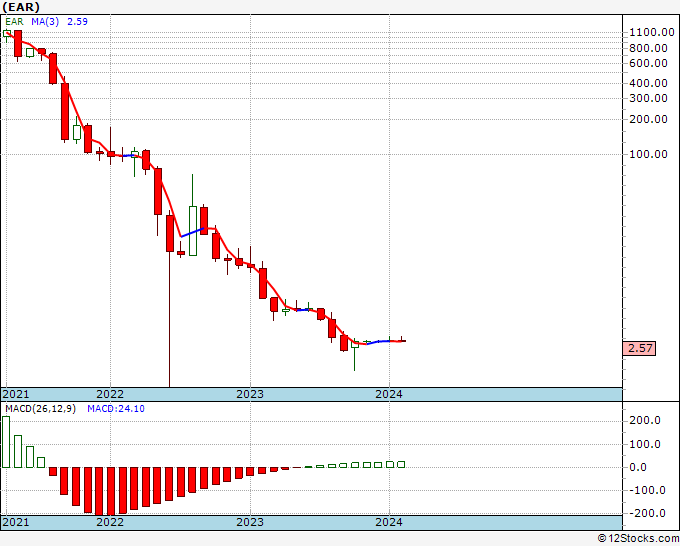
Task: Click the -100.0 MACD axis label
Action: click(x=645, y=490)
